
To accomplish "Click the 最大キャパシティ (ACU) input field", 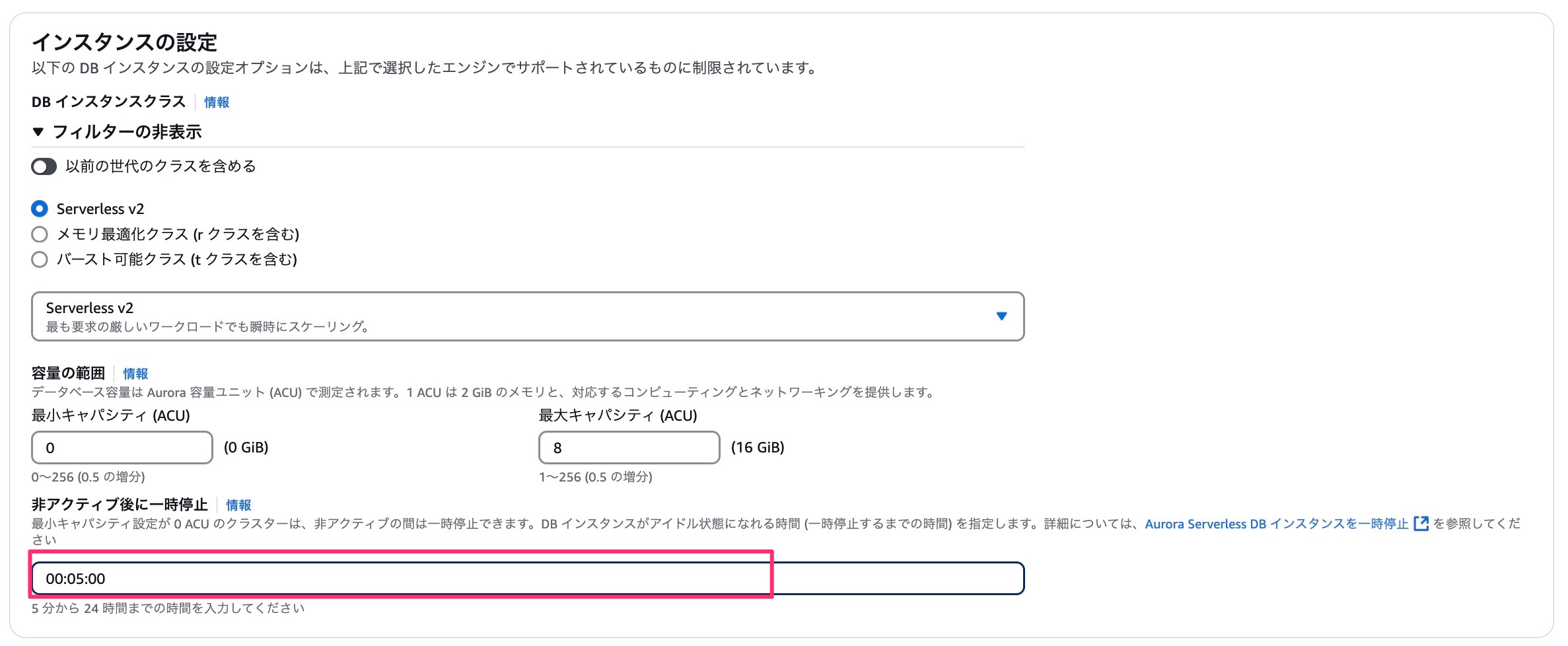I will [x=629, y=448].
